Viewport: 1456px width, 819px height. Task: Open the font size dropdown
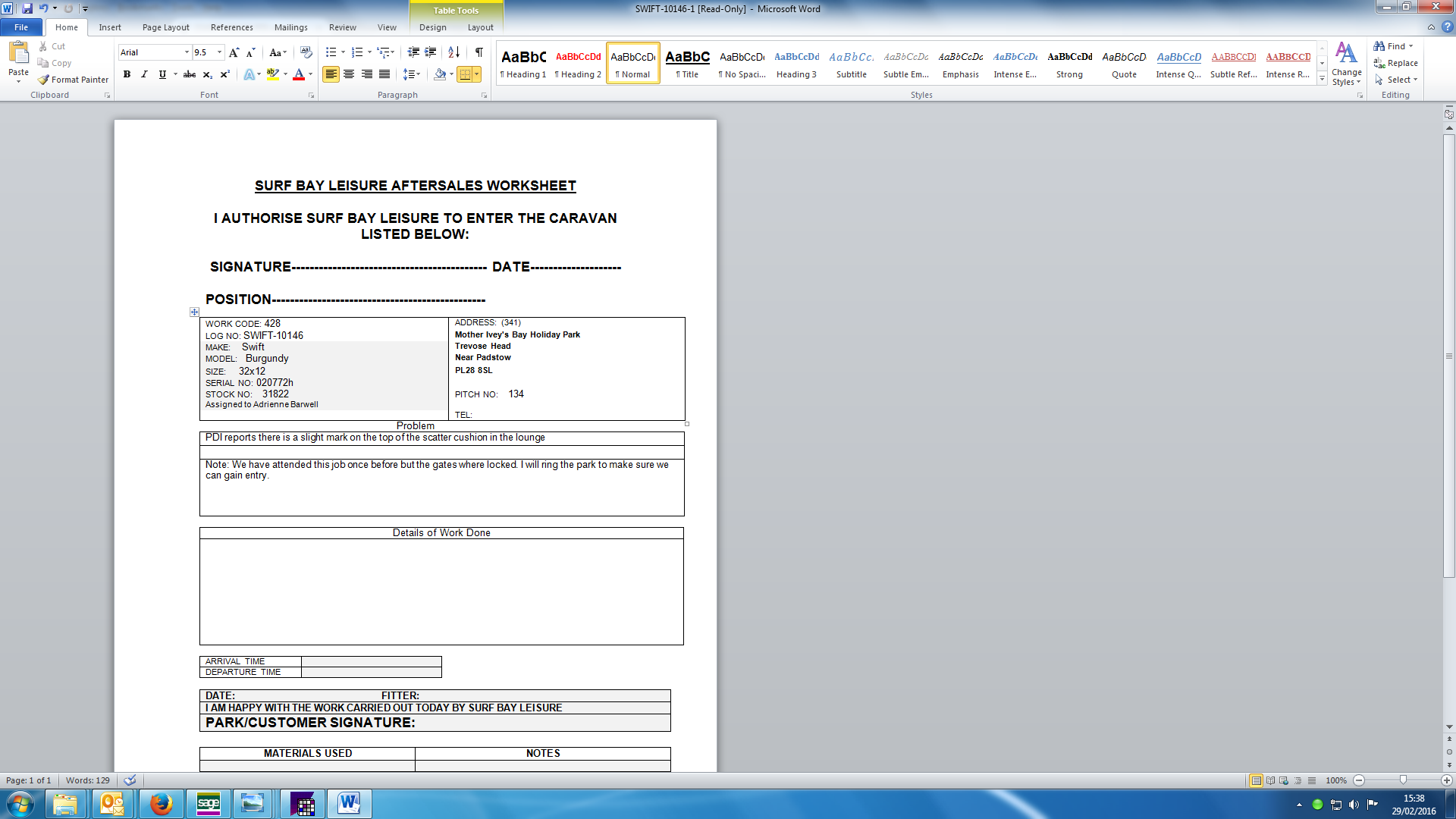(220, 52)
